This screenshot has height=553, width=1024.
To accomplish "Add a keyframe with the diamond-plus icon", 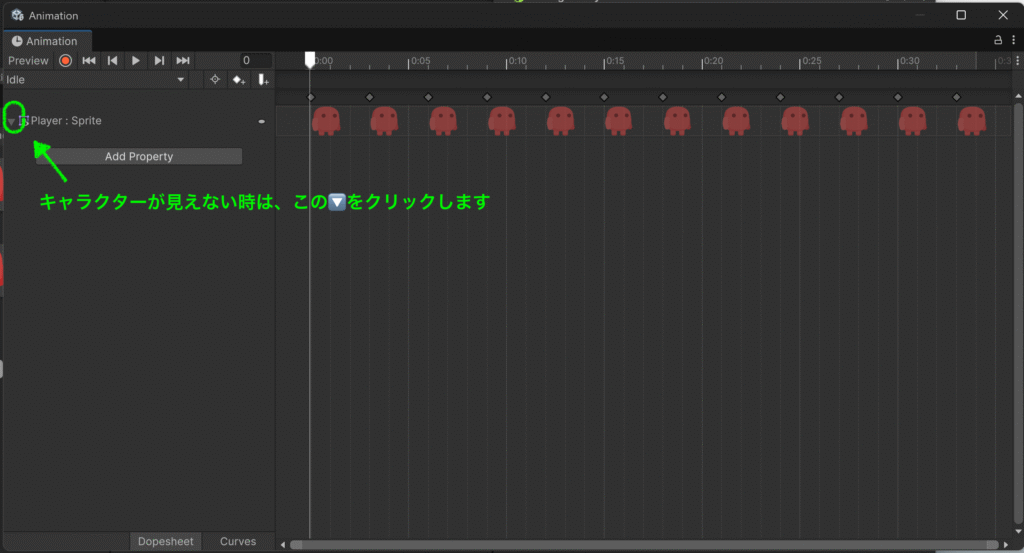I will (238, 80).
